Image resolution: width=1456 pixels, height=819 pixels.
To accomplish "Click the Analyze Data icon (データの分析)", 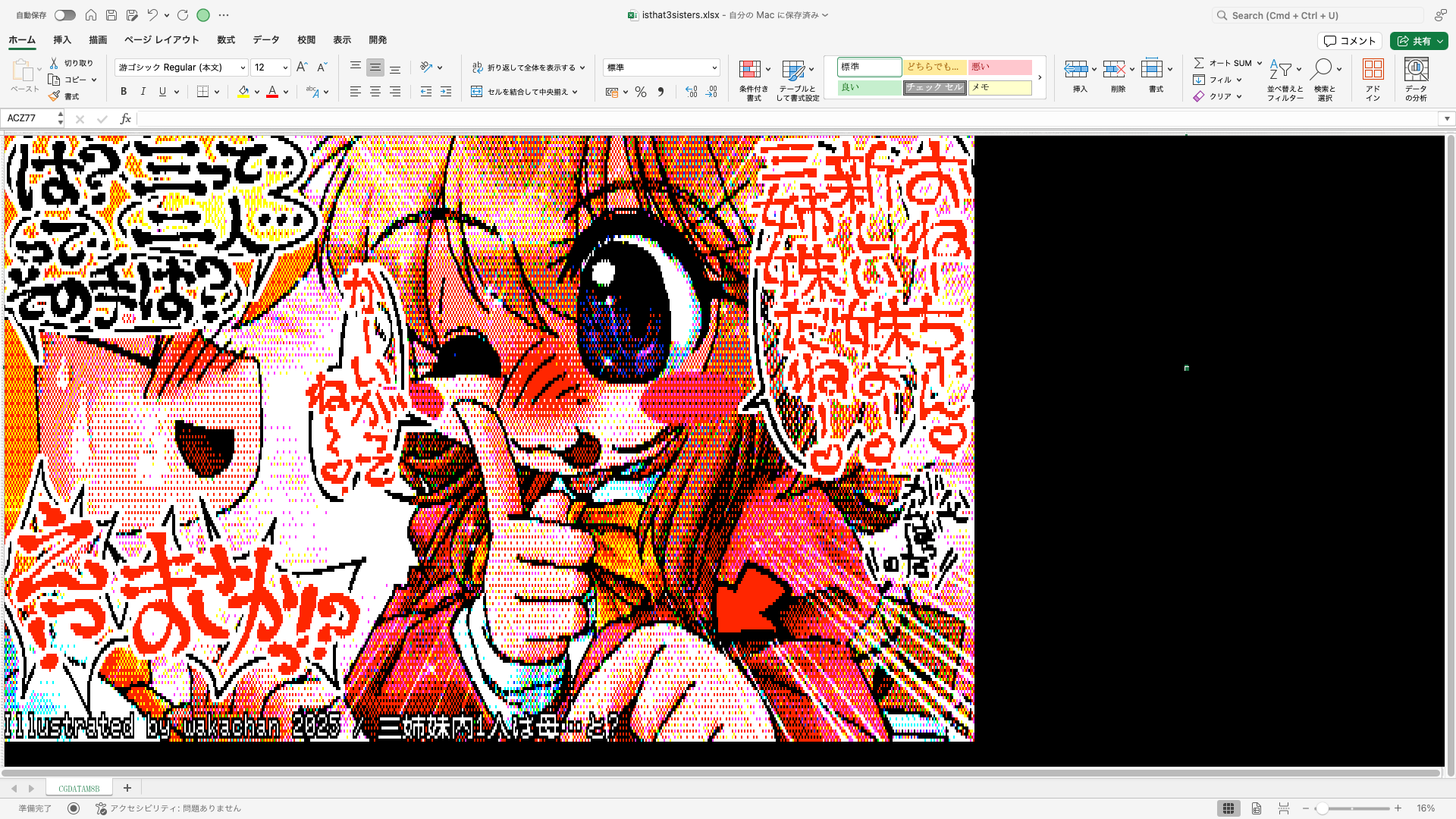I will click(x=1416, y=69).
